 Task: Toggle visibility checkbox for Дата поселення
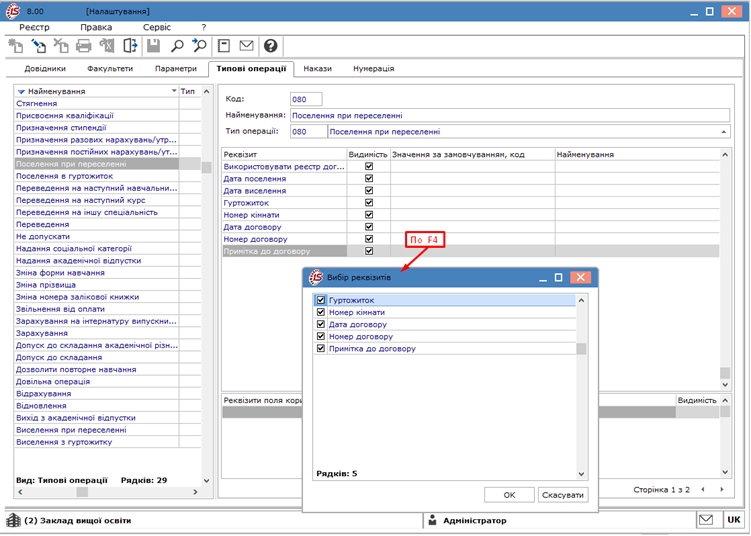tap(369, 178)
